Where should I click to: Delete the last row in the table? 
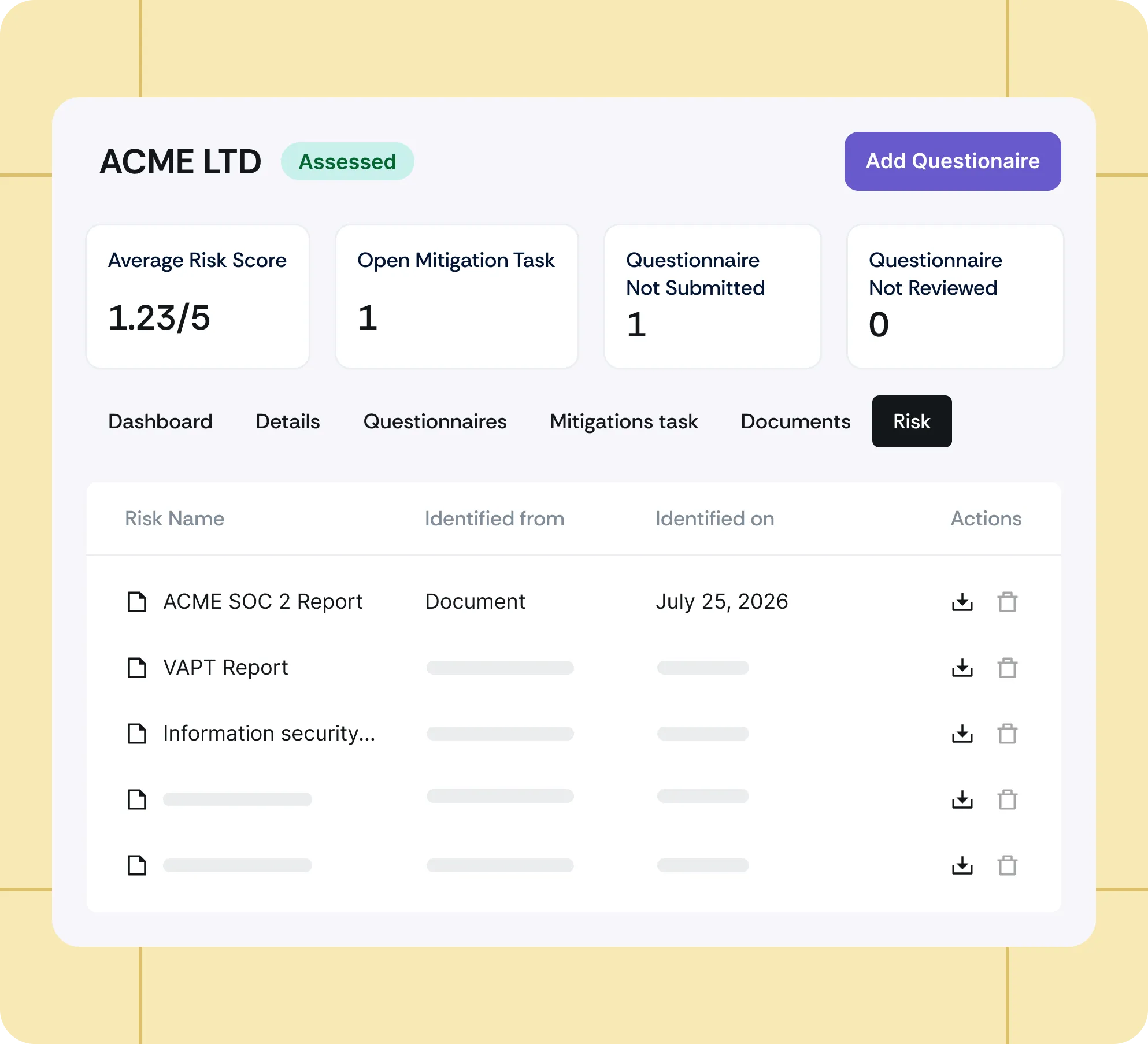pos(1007,865)
